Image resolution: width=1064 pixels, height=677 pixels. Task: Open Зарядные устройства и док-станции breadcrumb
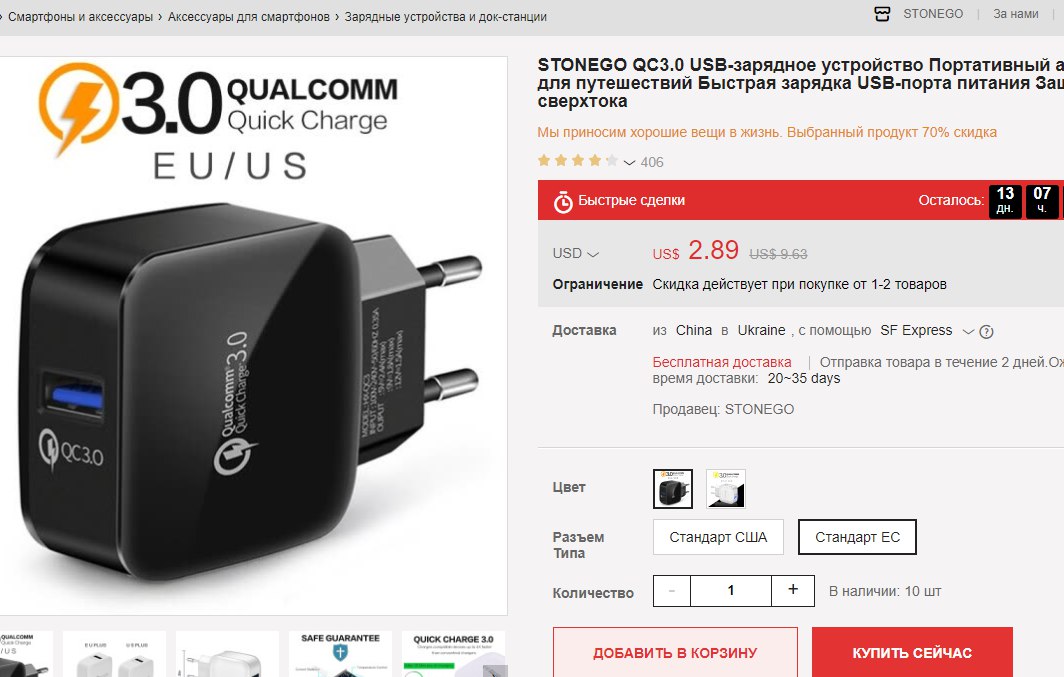[445, 17]
